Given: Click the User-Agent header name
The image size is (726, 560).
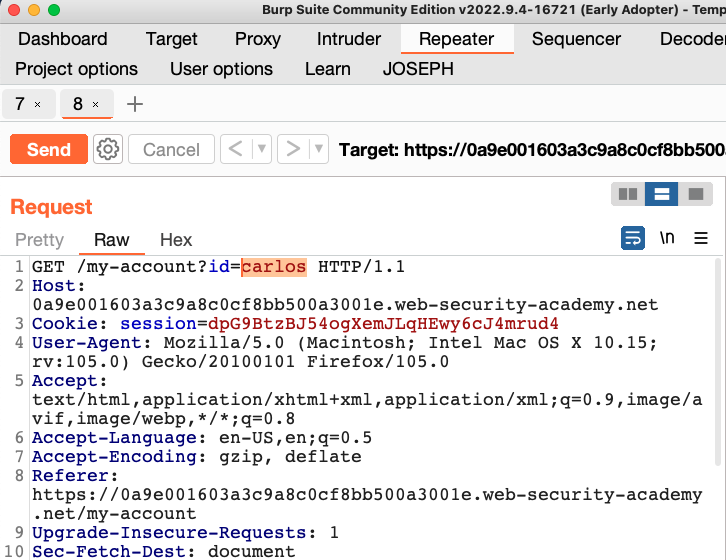Looking at the screenshot, I should point(87,343).
